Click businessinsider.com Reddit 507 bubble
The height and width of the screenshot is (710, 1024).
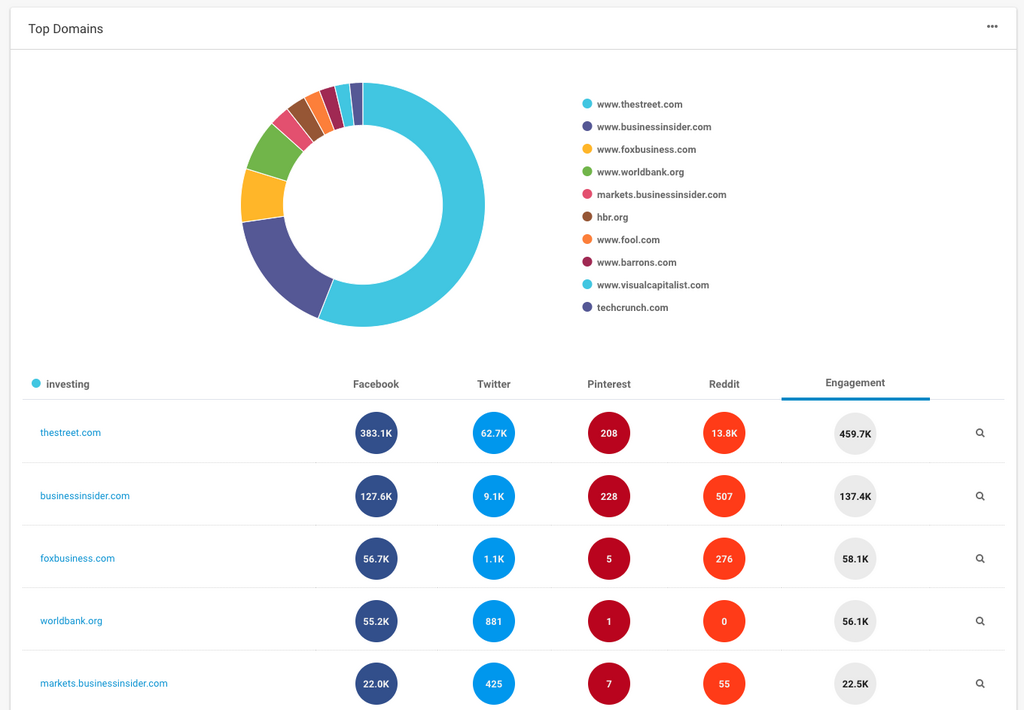click(724, 496)
